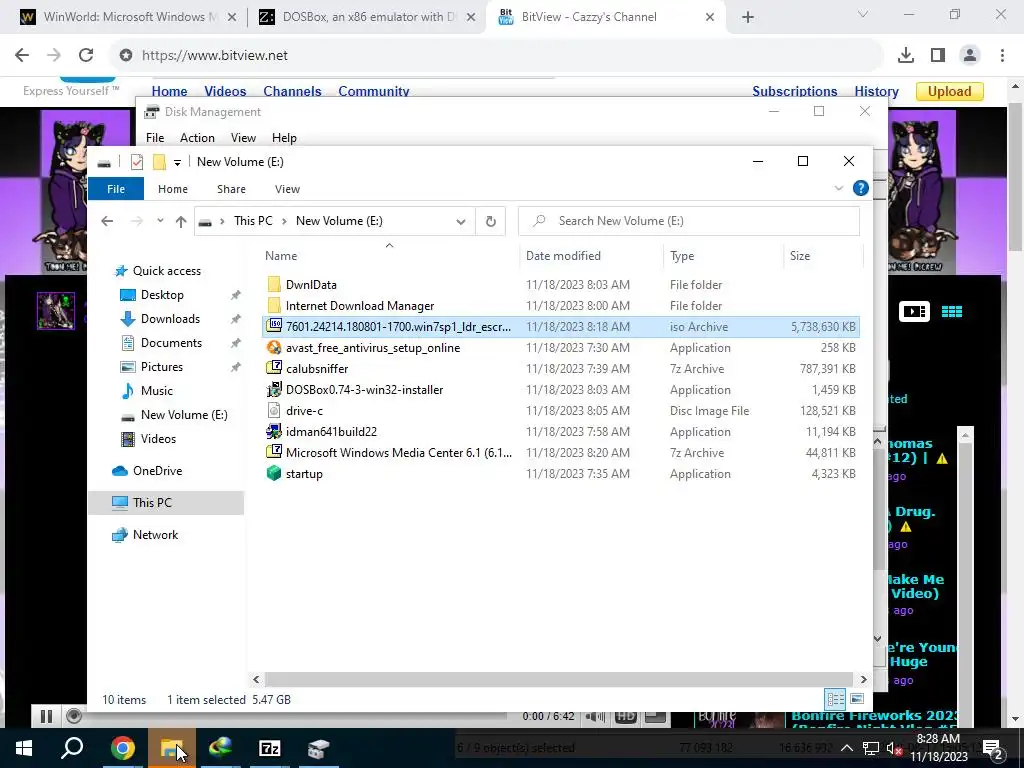1024x768 pixels.
Task: Open the View ribbon tab
Action: tap(287, 189)
